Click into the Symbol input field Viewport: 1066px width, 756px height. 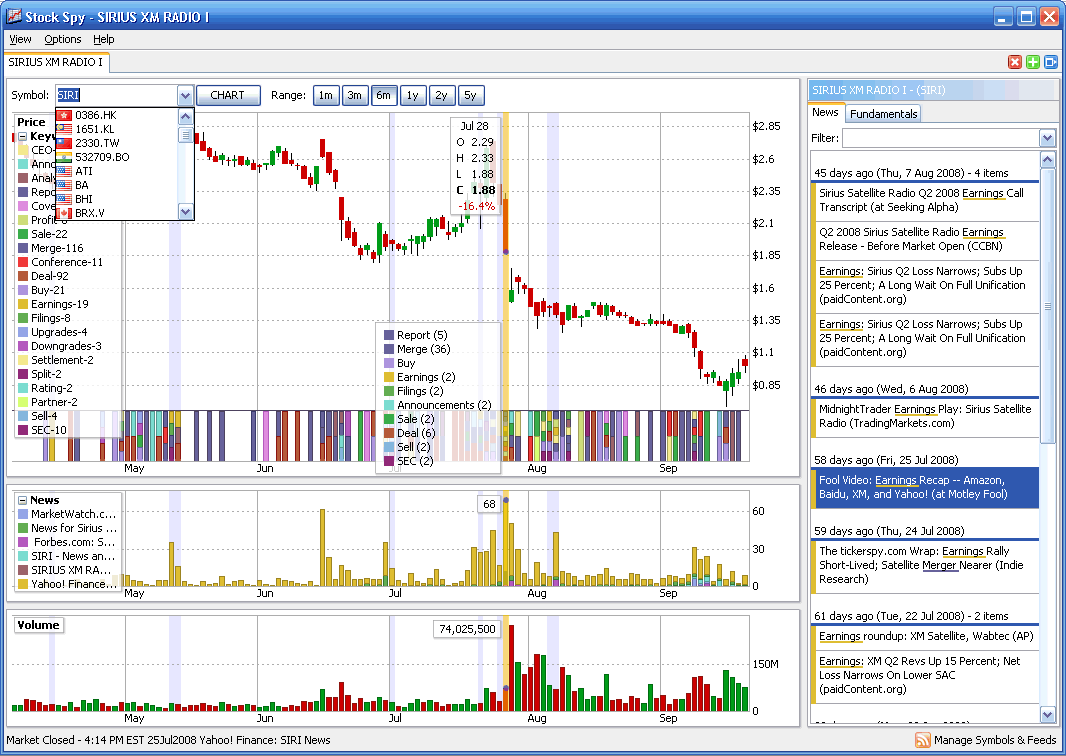[x=116, y=95]
